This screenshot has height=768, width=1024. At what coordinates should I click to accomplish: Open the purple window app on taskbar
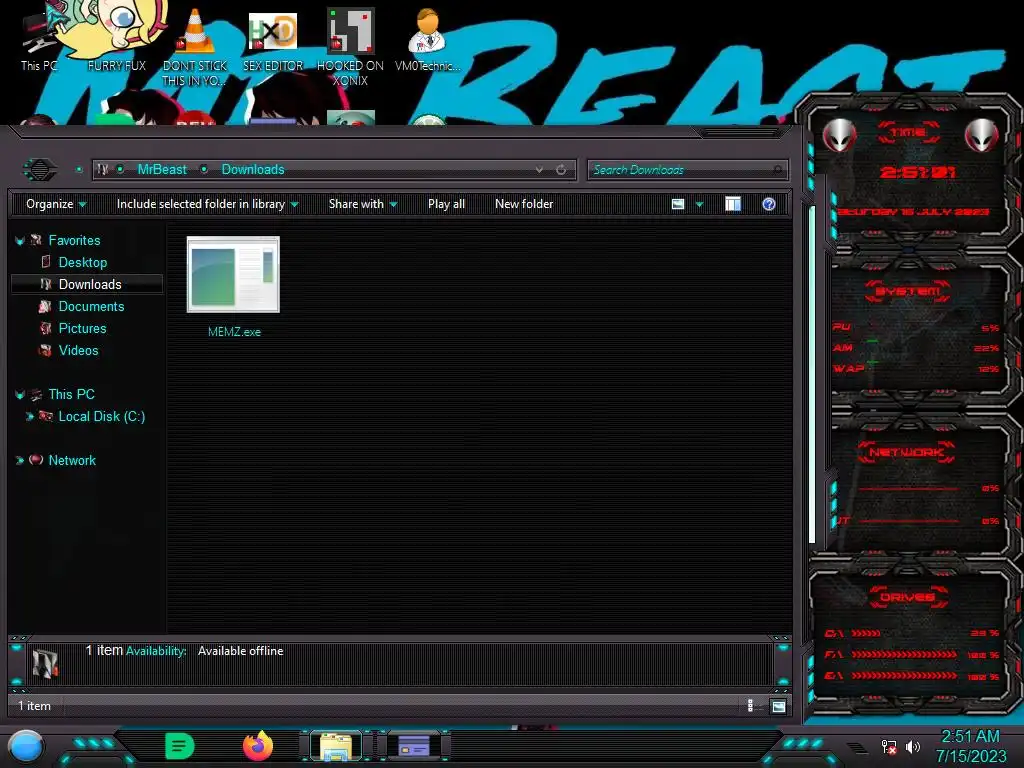[414, 746]
